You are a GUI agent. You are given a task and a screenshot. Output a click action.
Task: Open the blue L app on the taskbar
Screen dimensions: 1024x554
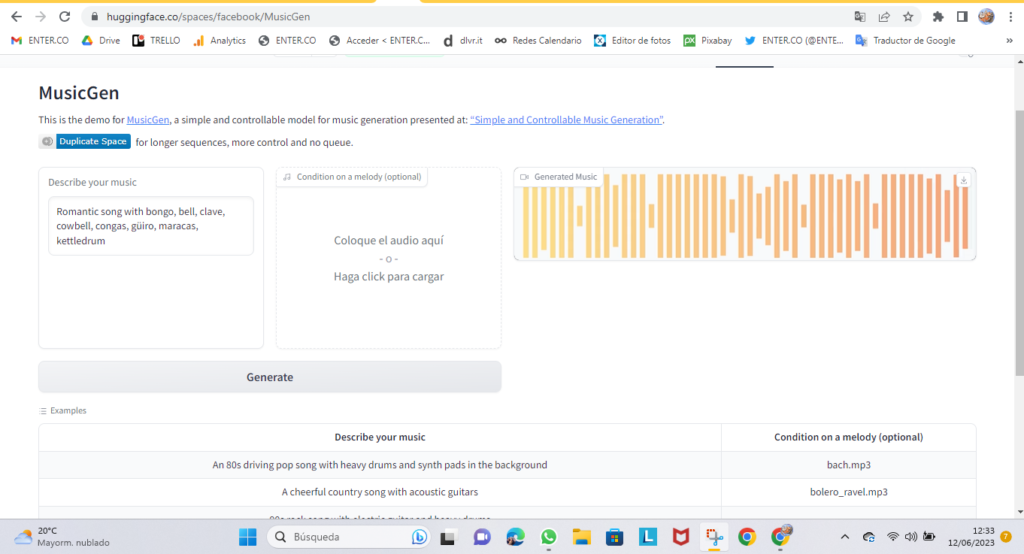(647, 537)
